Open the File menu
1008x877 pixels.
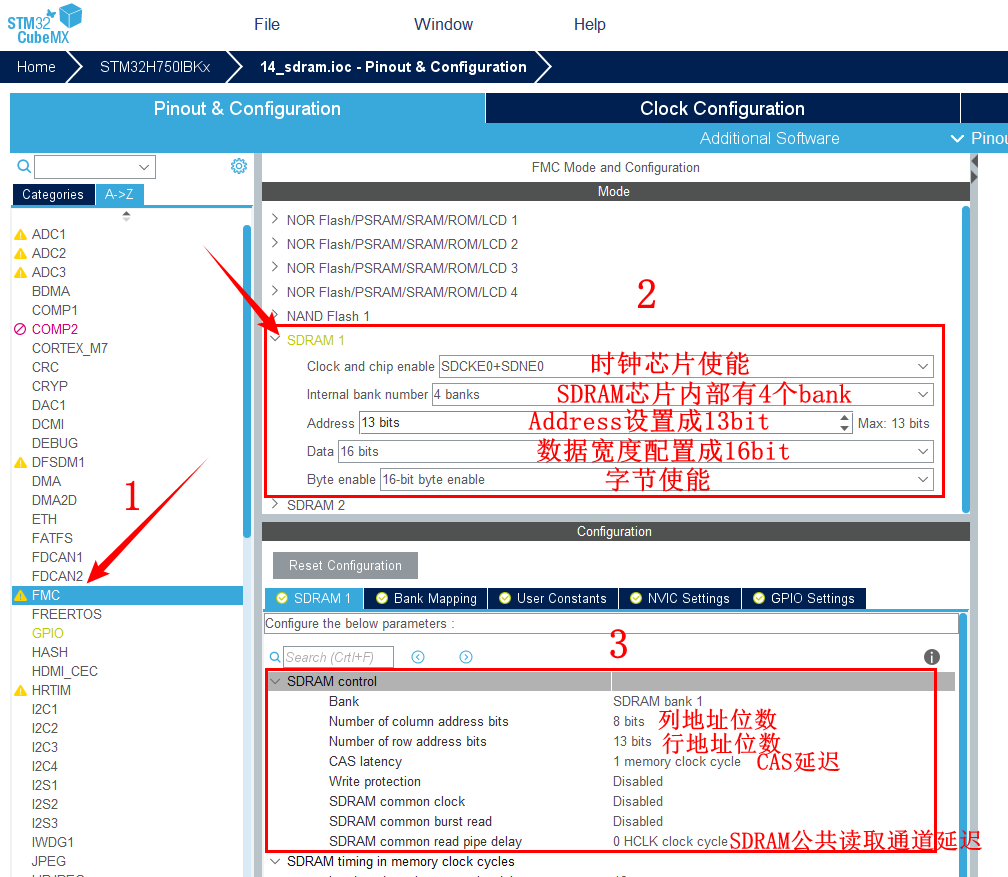click(267, 24)
